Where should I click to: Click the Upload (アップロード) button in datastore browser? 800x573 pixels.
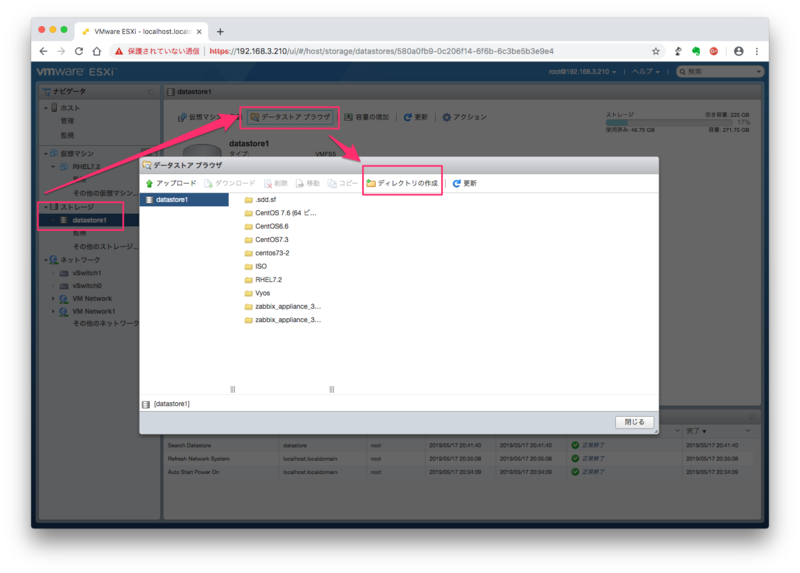(171, 183)
